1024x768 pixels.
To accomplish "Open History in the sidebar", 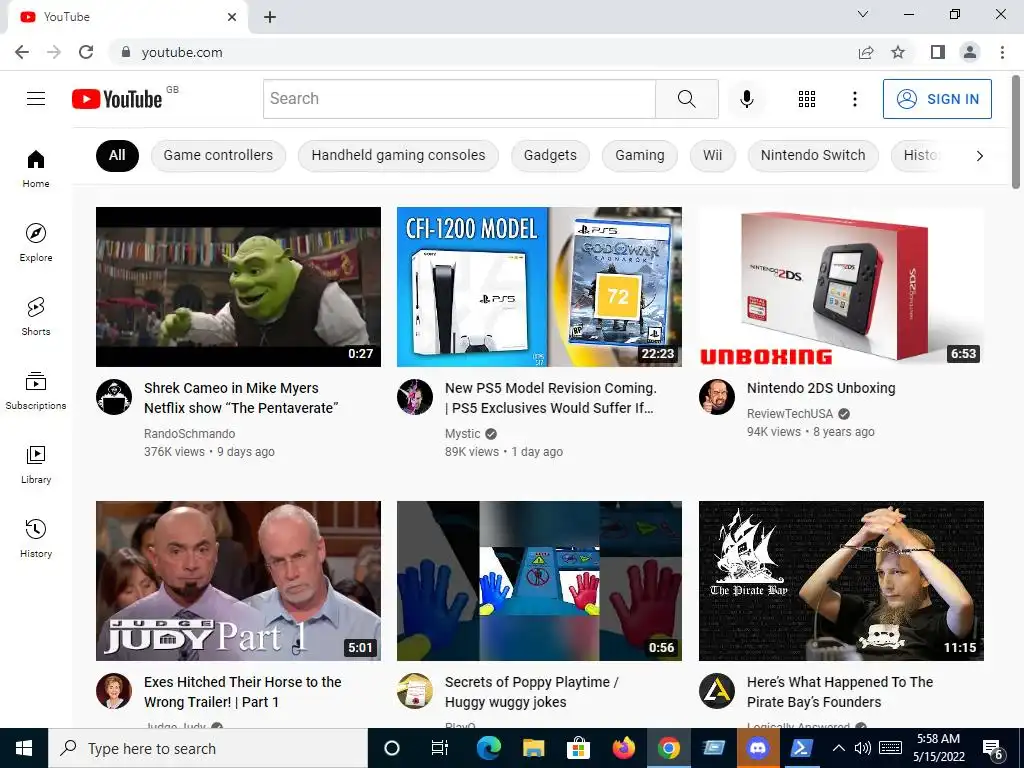I will 36,537.
